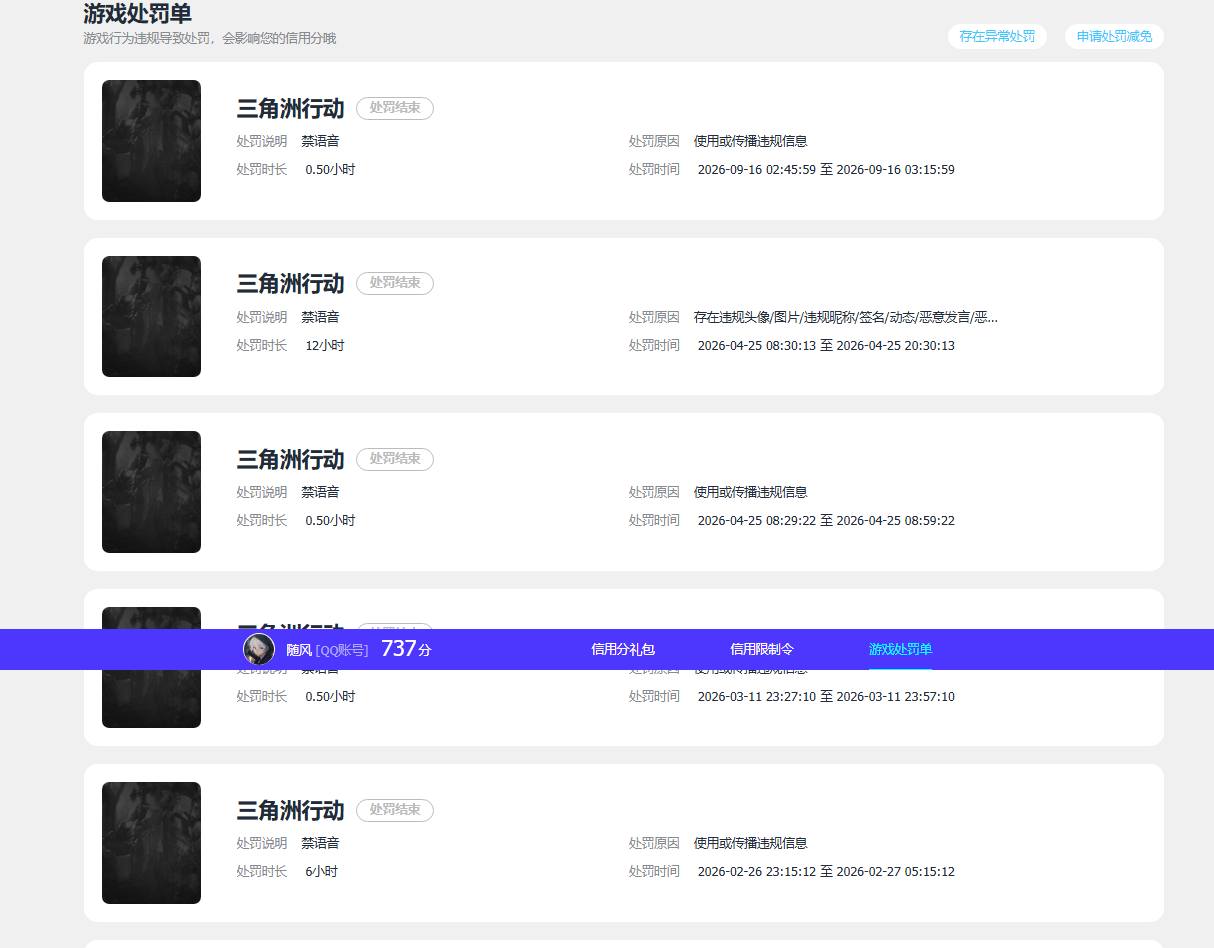
Task: Click 禁语音 description on the 6小时 card
Action: (x=320, y=843)
